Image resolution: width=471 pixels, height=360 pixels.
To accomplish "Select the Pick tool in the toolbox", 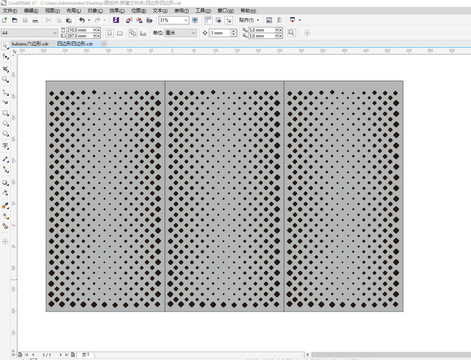I will click(x=5, y=46).
